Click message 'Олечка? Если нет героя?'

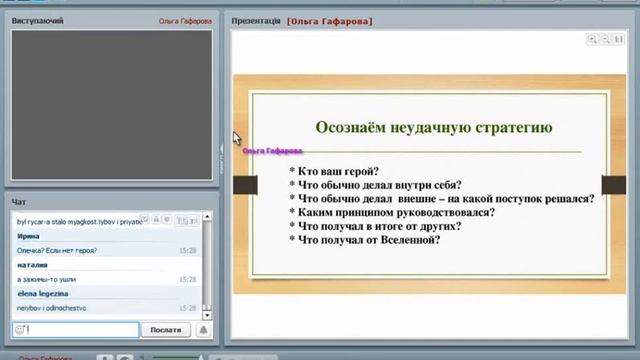(x=57, y=251)
